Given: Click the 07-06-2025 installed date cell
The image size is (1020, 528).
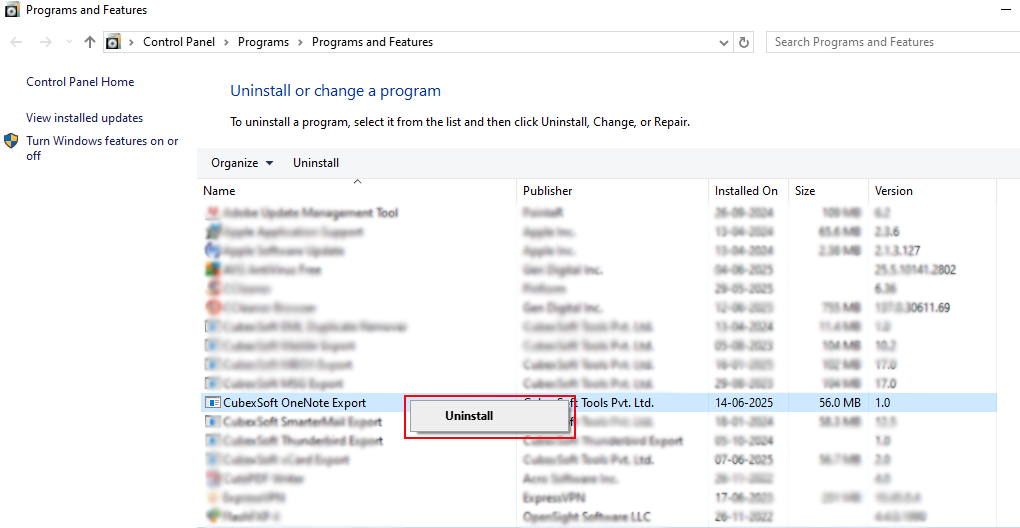Looking at the screenshot, I should [744, 460].
